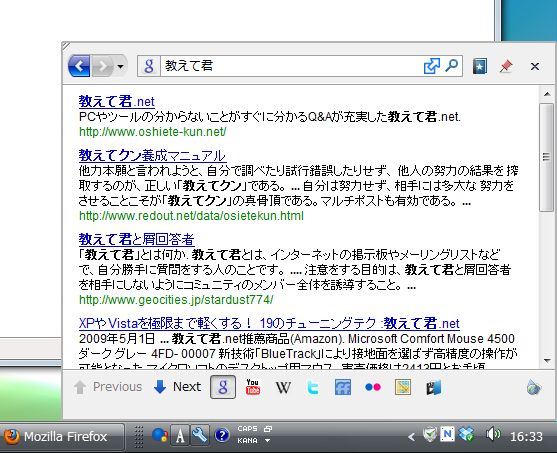Click the results scrollbar thumb
The height and width of the screenshot is (453, 557).
pyautogui.click(x=546, y=157)
